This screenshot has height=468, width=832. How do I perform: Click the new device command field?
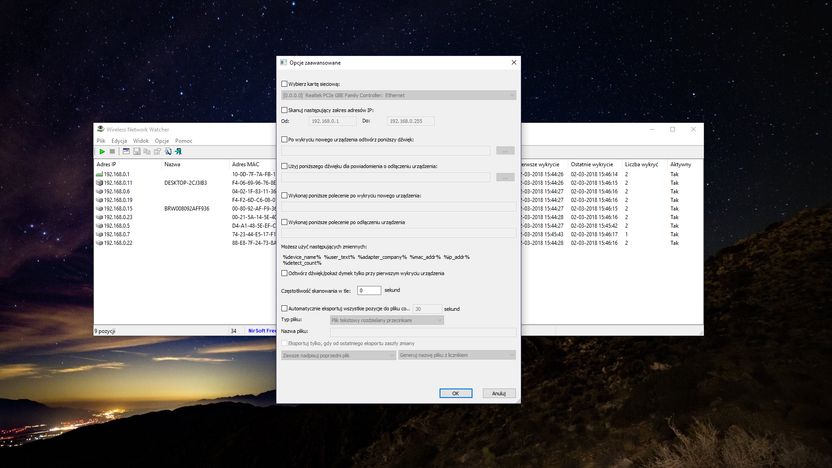[x=398, y=207]
